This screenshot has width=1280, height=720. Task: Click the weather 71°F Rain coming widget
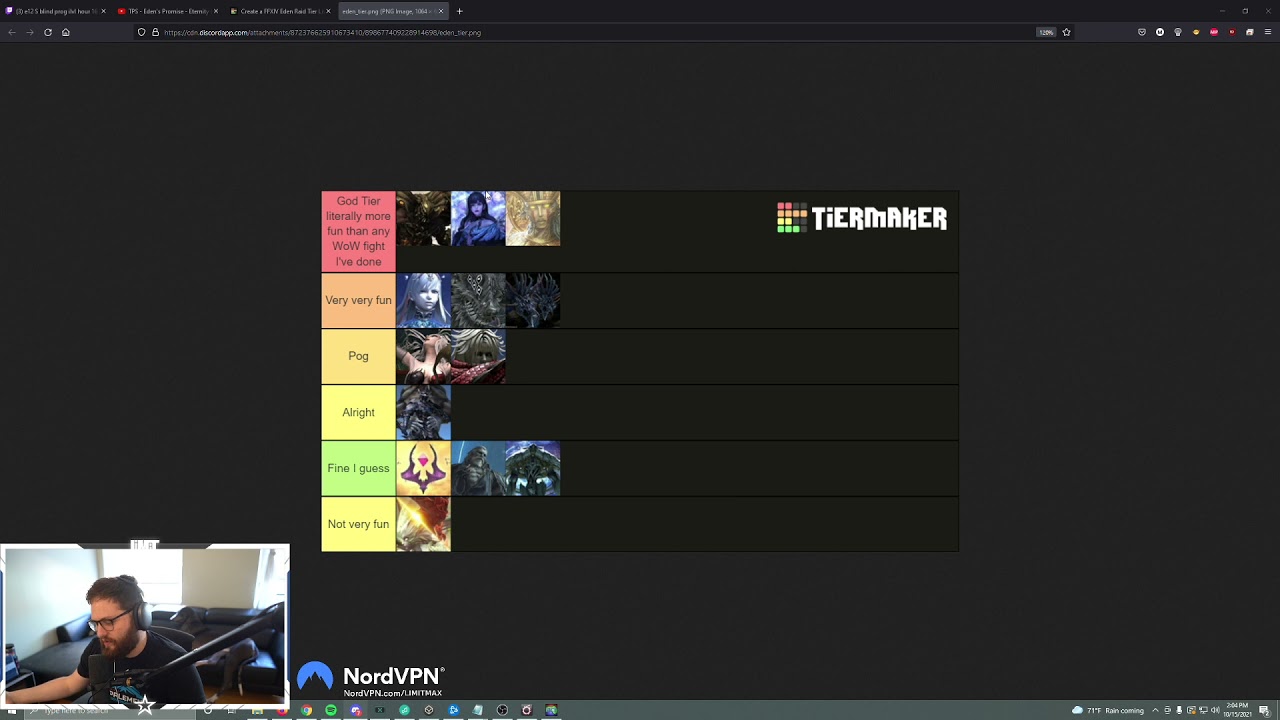pos(1108,710)
